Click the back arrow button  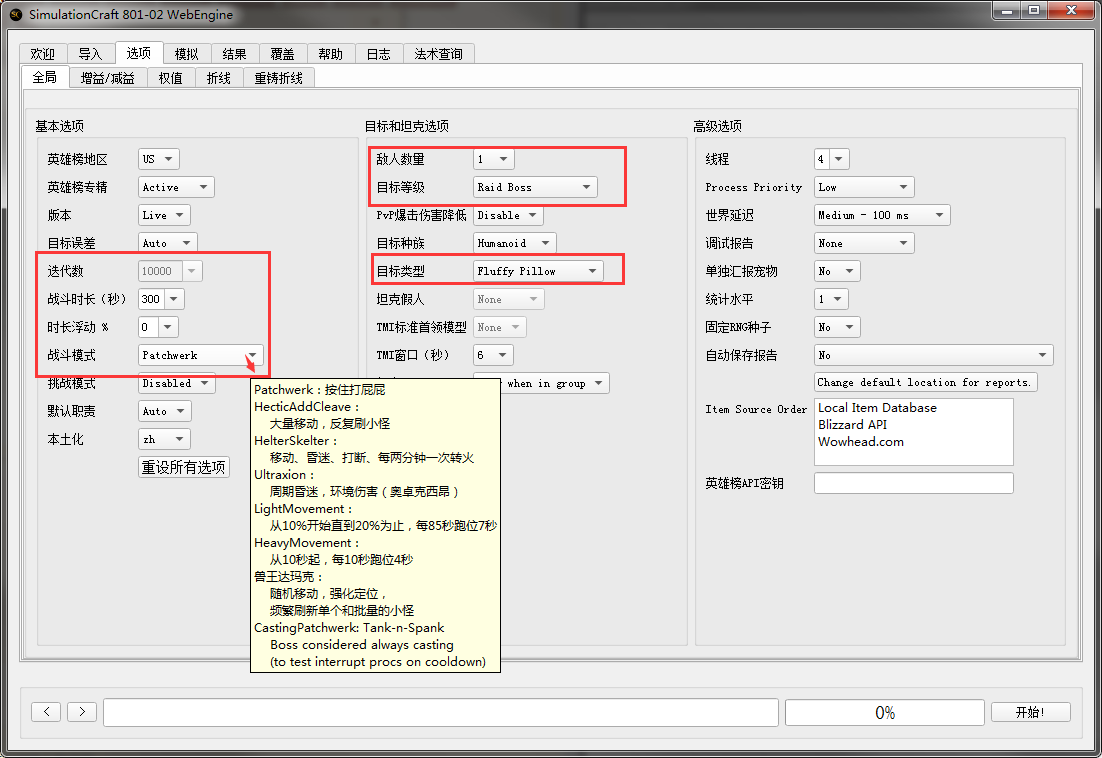(x=46, y=712)
